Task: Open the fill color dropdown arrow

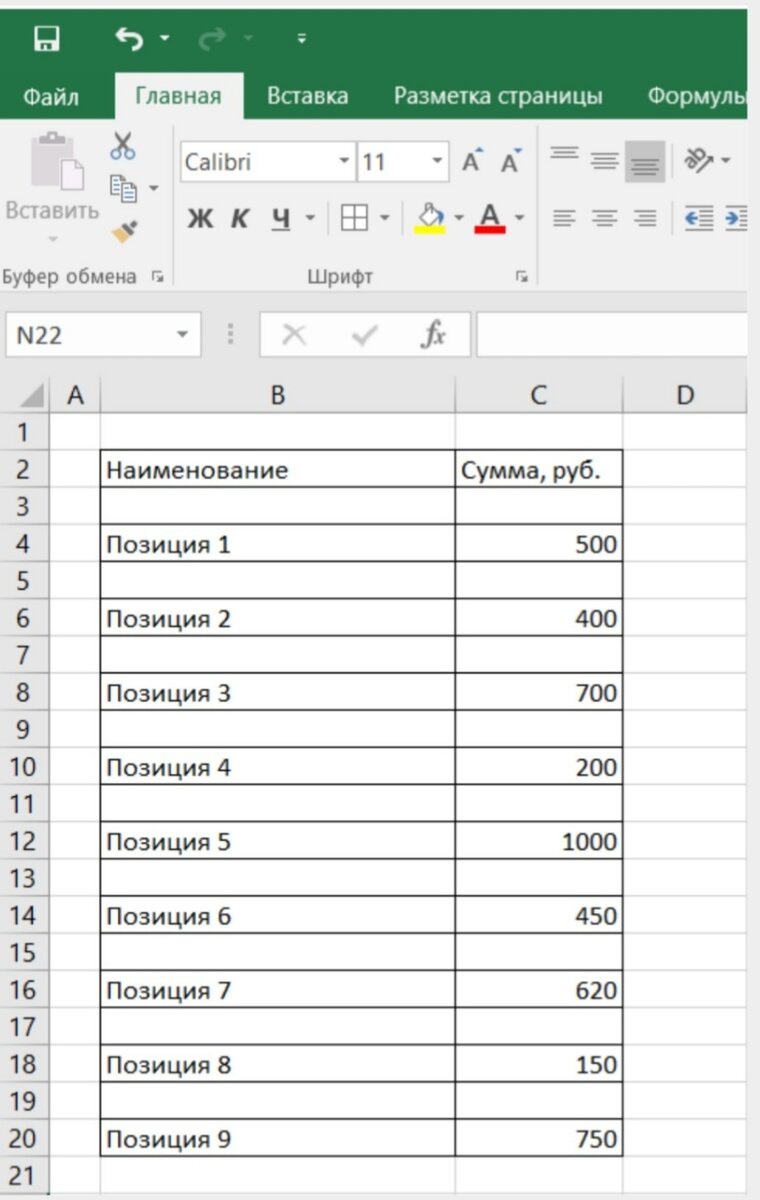Action: (x=459, y=218)
